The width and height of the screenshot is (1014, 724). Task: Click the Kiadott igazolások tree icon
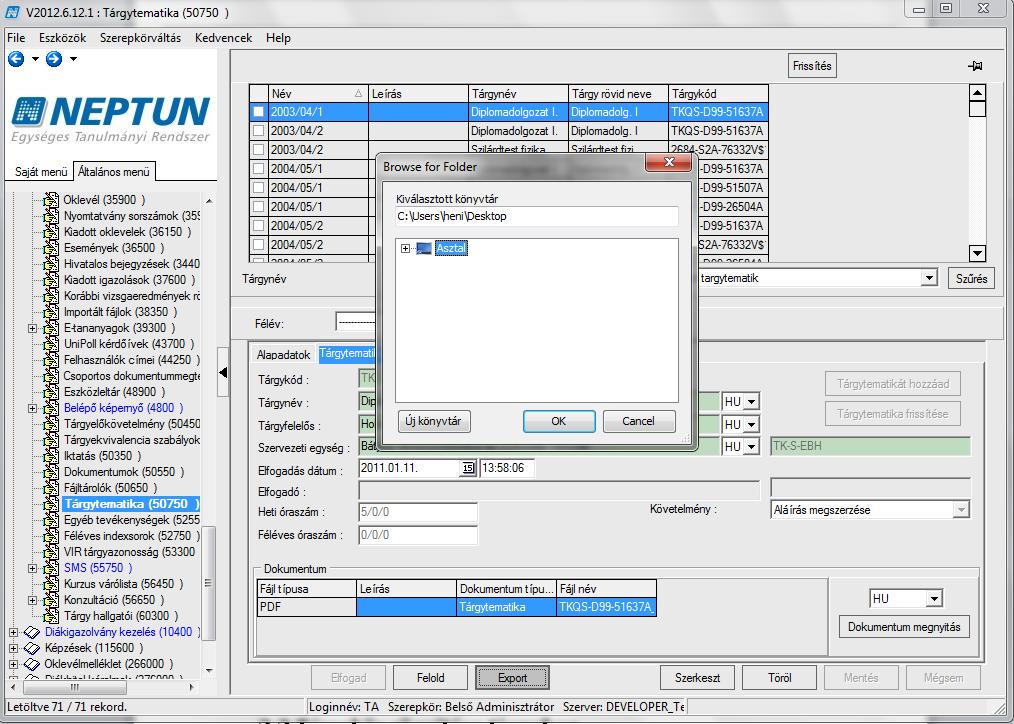tap(50, 280)
